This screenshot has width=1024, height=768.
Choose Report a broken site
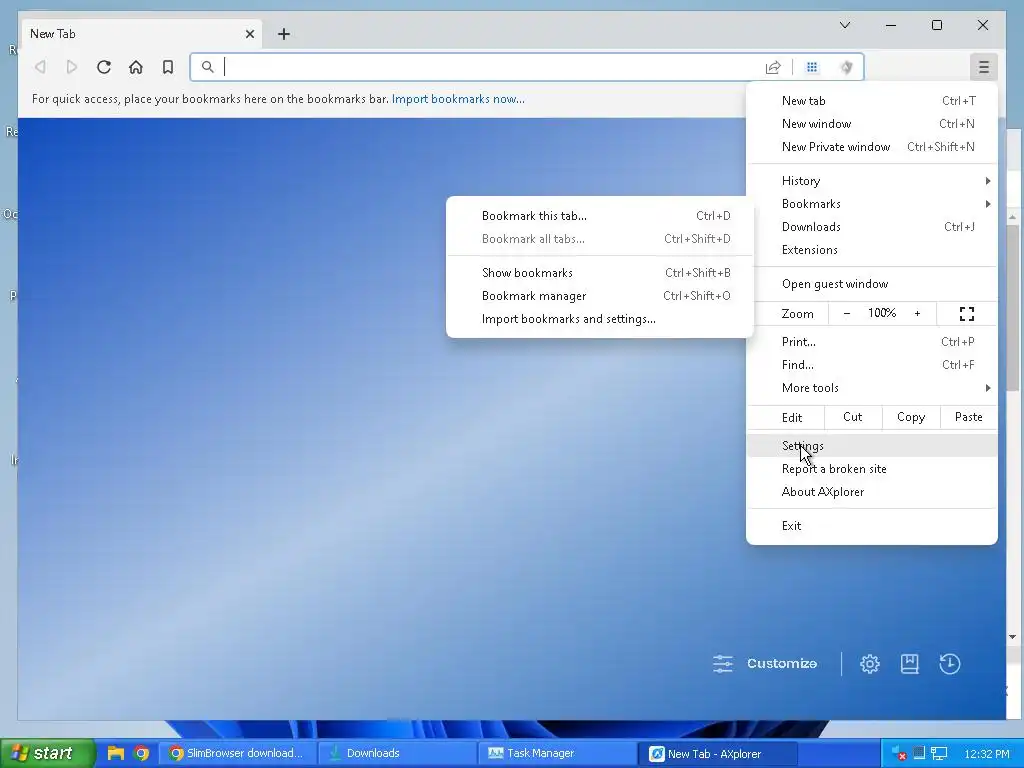tap(872, 469)
